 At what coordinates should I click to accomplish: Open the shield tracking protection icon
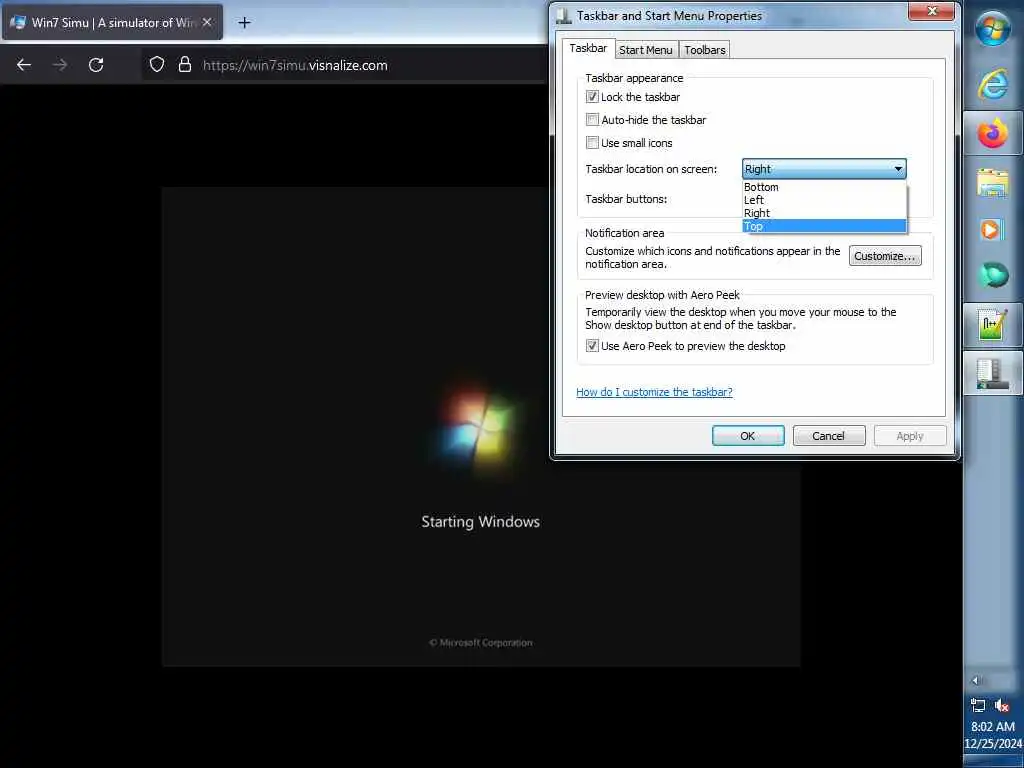pos(157,65)
